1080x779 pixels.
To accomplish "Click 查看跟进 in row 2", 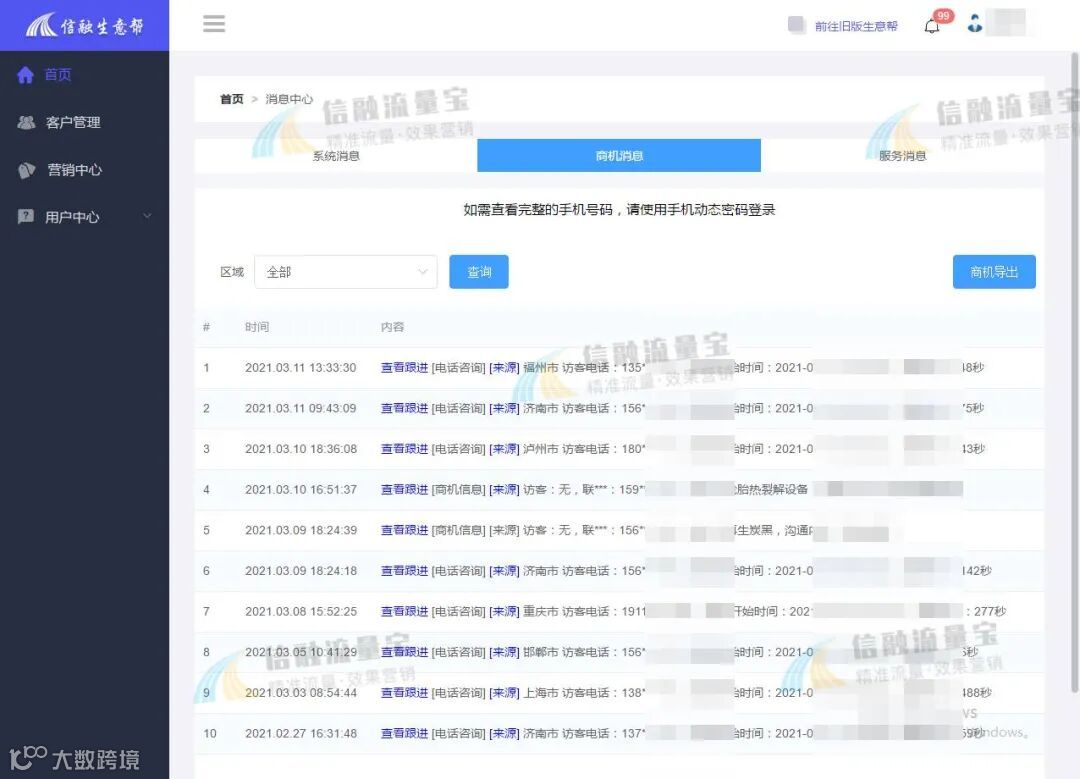I will 404,408.
